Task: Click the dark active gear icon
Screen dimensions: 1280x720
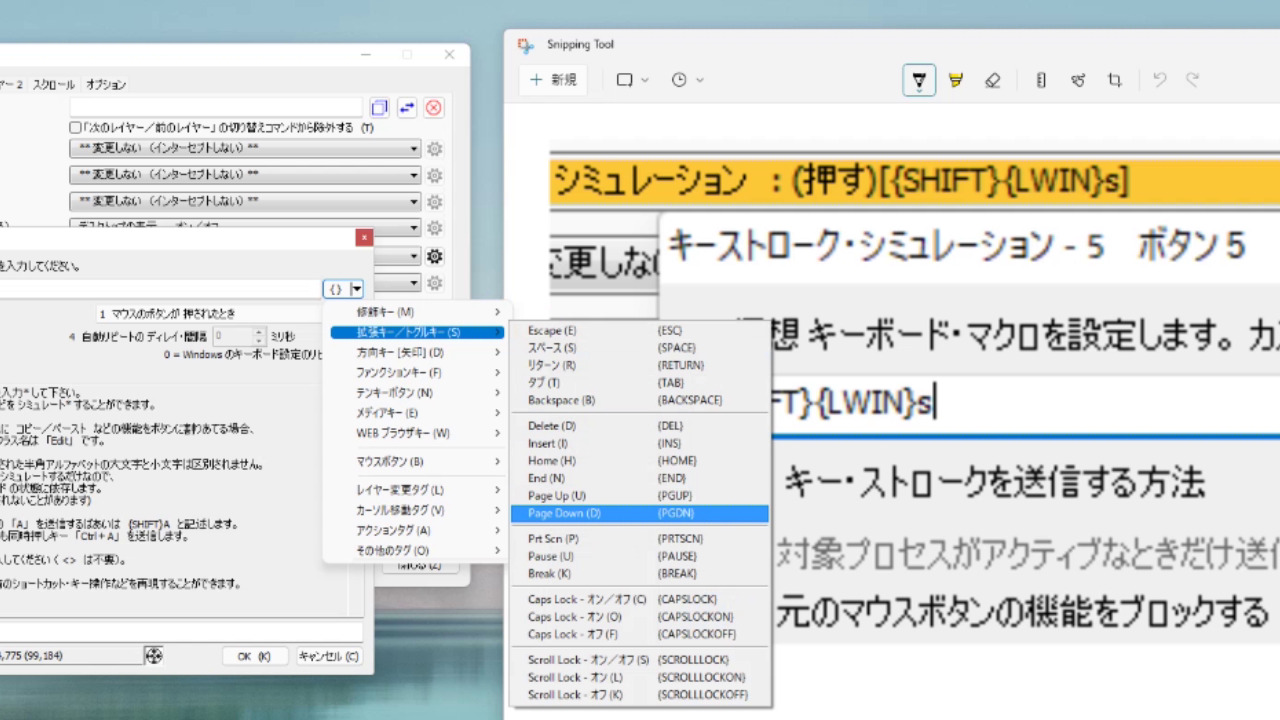Action: click(x=435, y=256)
